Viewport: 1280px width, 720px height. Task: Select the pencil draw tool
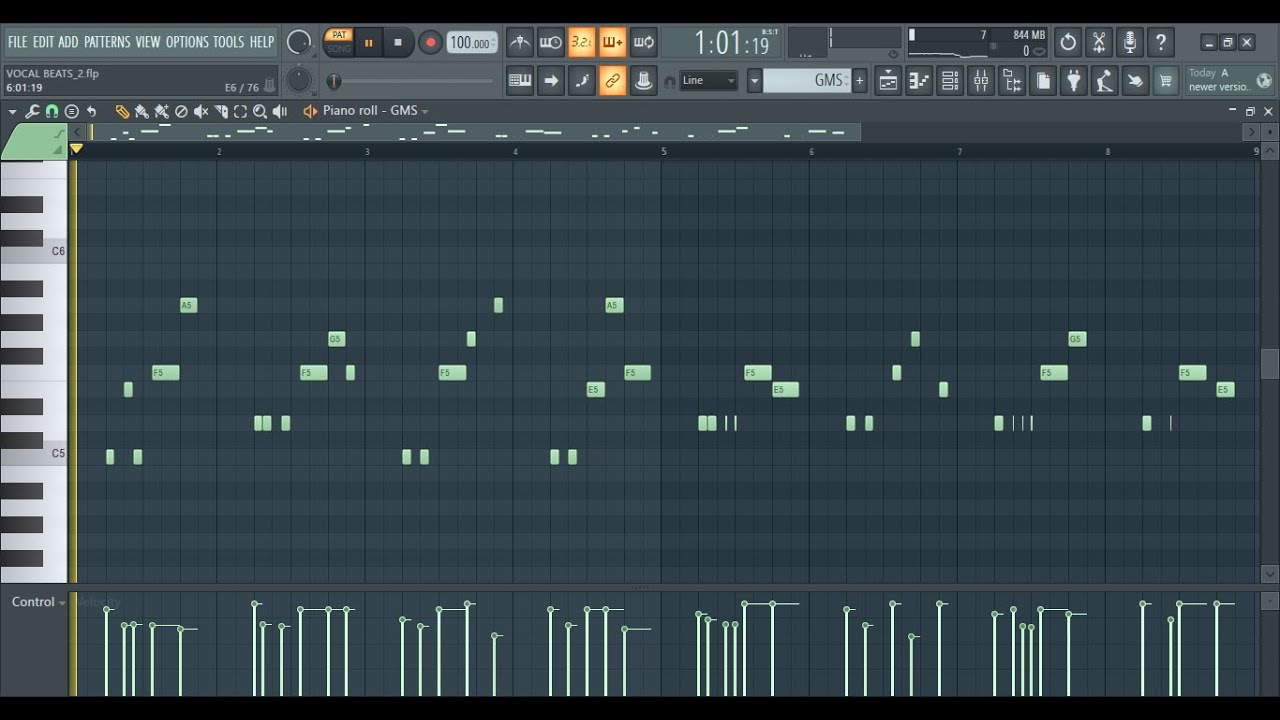coord(122,111)
